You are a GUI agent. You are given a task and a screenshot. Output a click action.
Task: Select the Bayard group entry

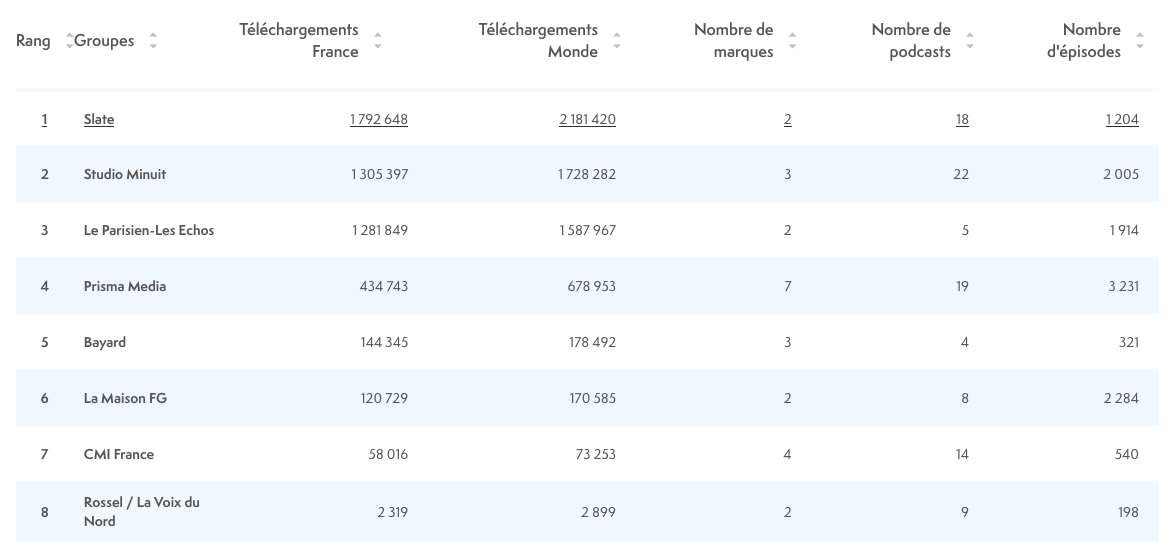(x=105, y=342)
